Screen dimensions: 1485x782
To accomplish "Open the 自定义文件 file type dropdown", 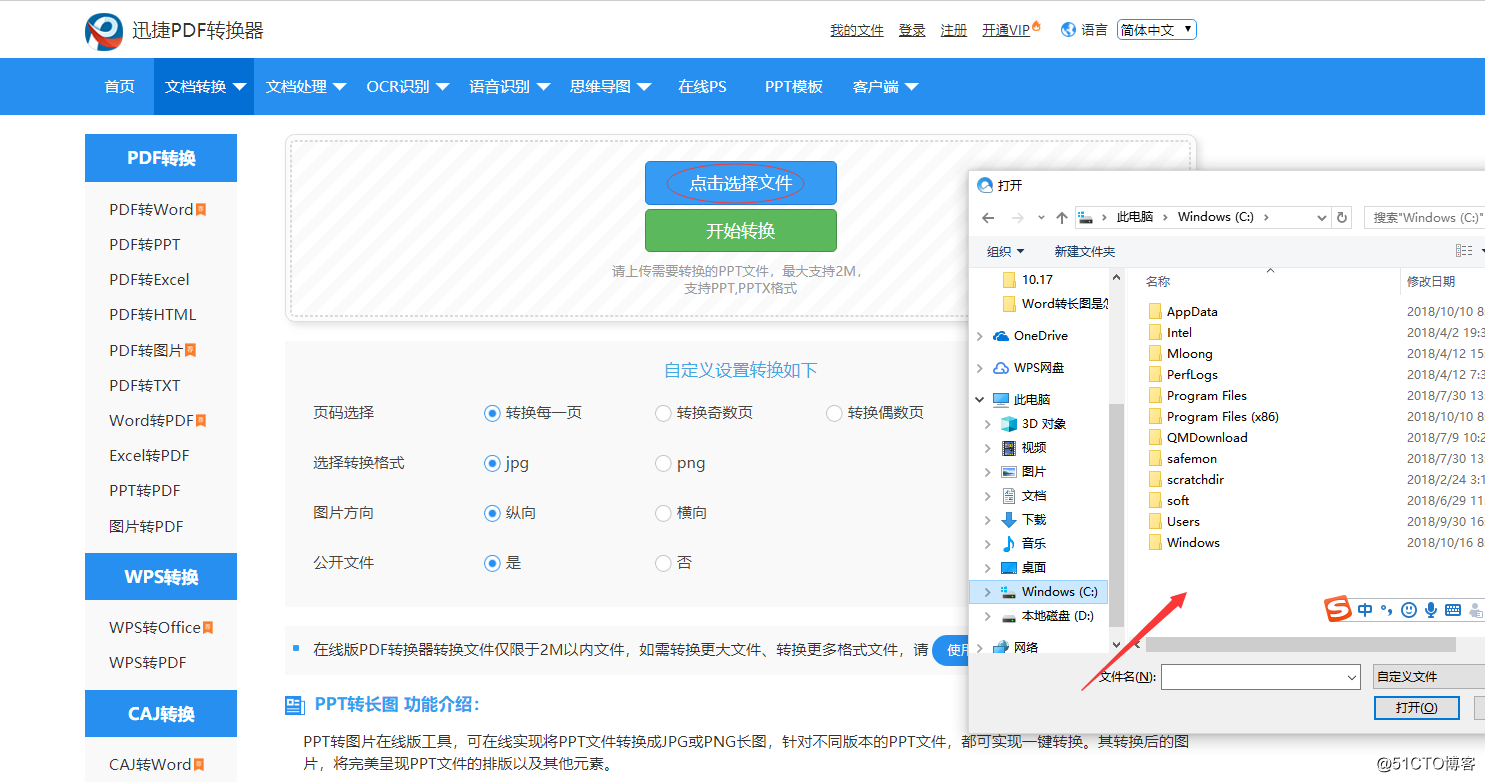I will point(1429,677).
